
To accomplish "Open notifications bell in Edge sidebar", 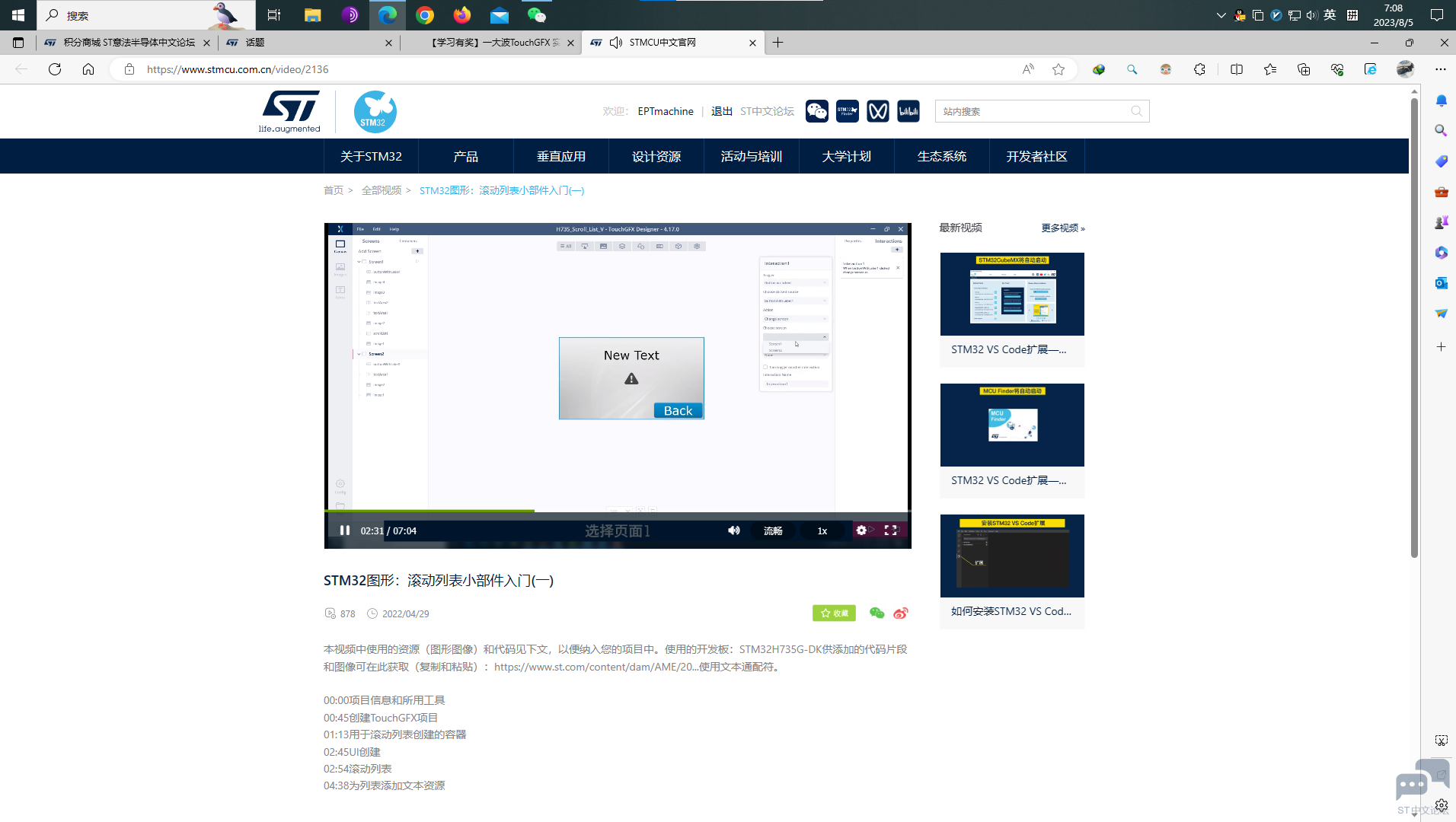I will (x=1442, y=100).
